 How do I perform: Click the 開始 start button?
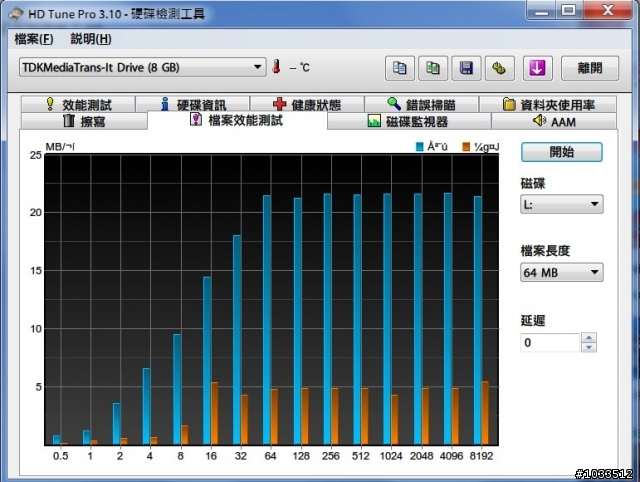(x=562, y=152)
